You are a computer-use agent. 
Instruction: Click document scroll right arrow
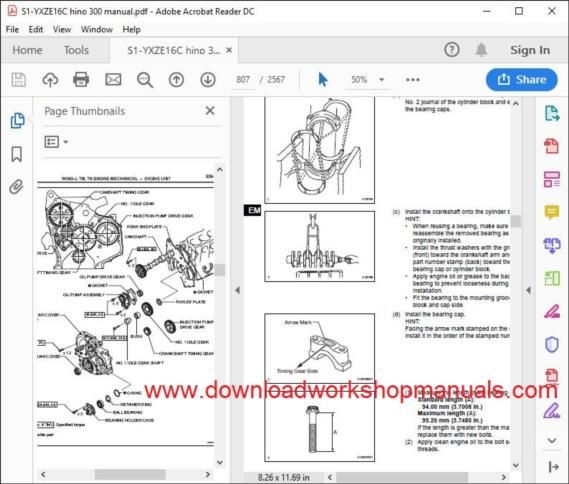504,477
